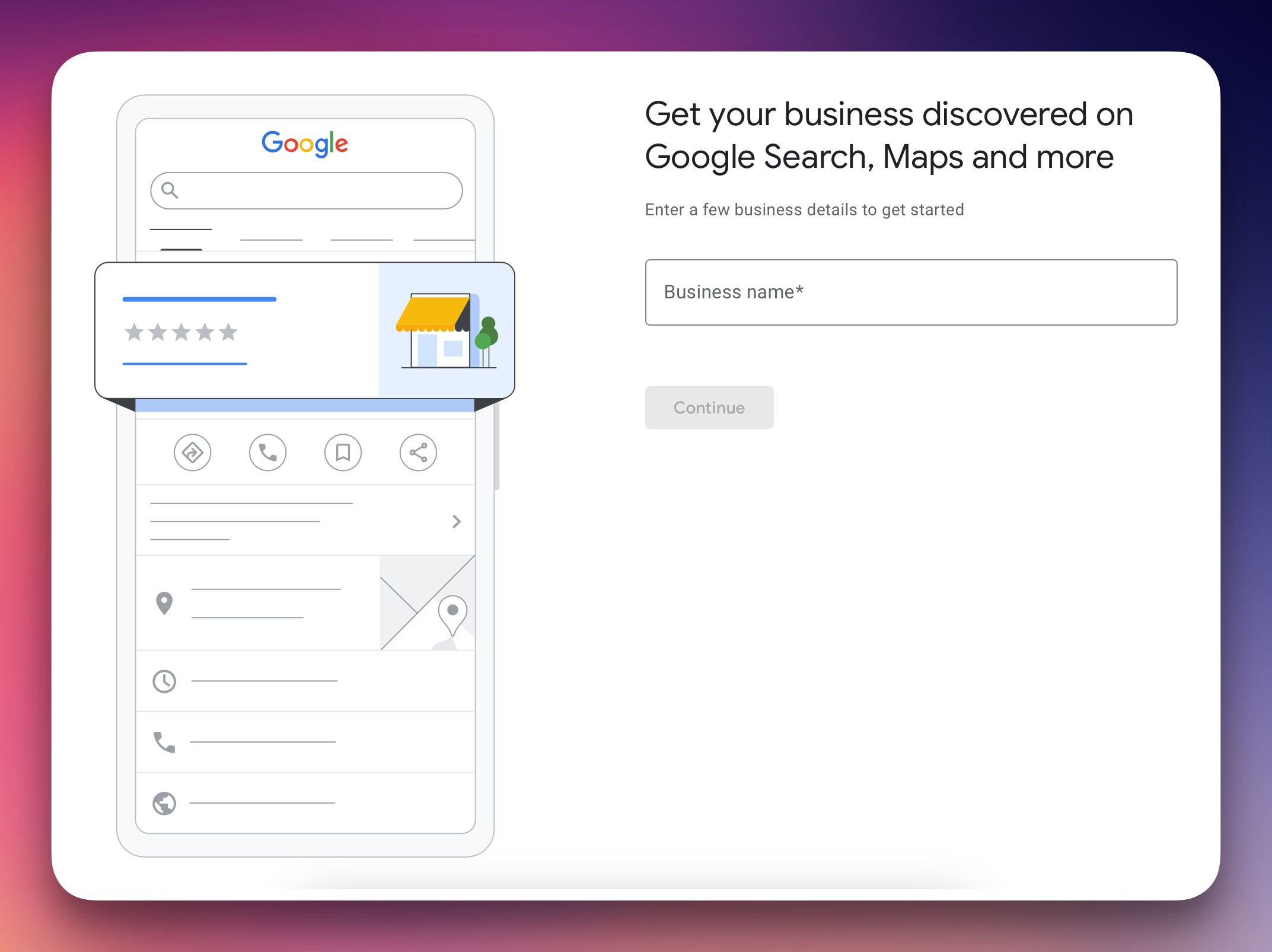
Task: Click text 'Enter a few business details to get started'
Action: tap(804, 210)
